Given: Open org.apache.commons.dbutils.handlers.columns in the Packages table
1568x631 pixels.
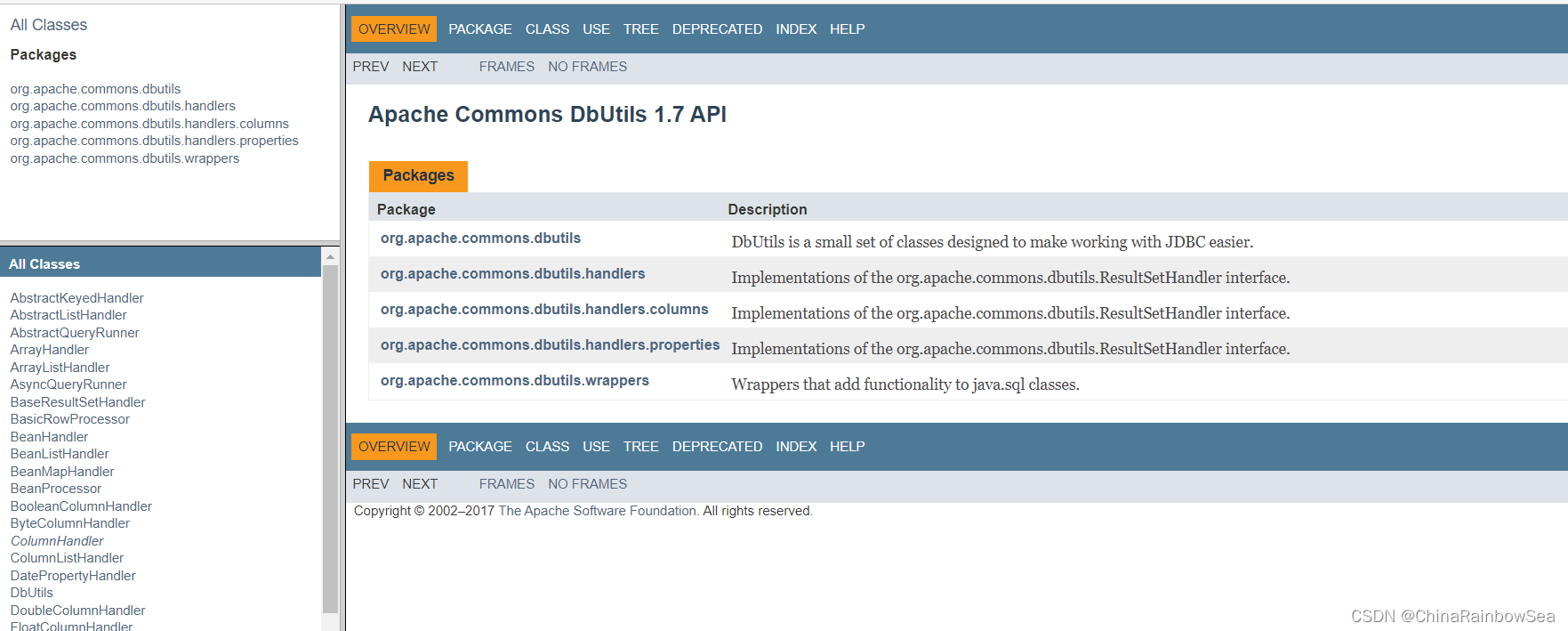Looking at the screenshot, I should pos(544,310).
